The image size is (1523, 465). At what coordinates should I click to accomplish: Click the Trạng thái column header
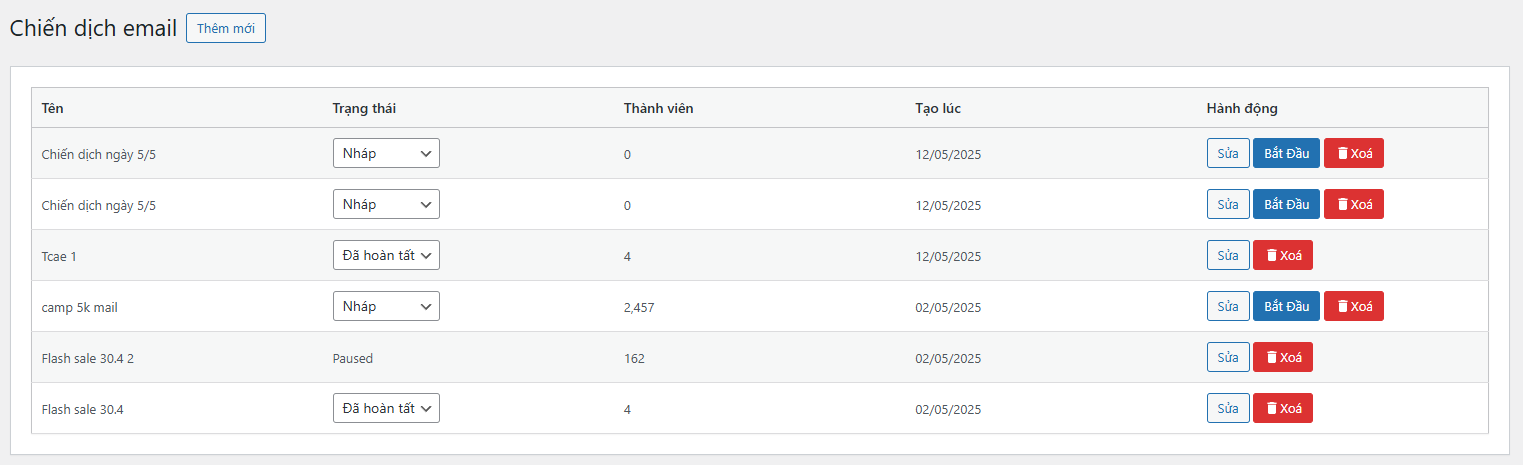[364, 108]
